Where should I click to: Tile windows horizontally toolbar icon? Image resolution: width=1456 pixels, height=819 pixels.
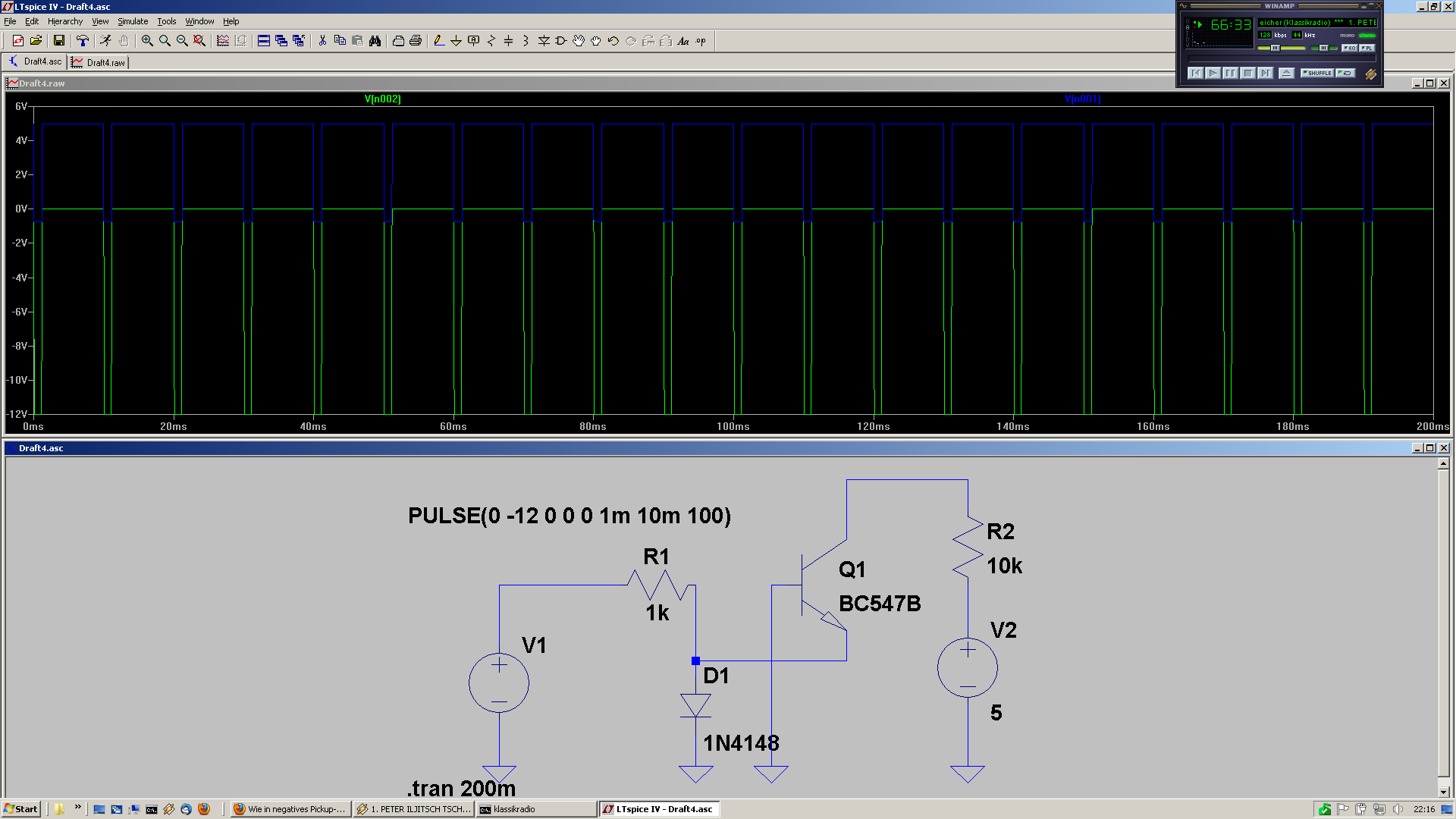[264, 41]
